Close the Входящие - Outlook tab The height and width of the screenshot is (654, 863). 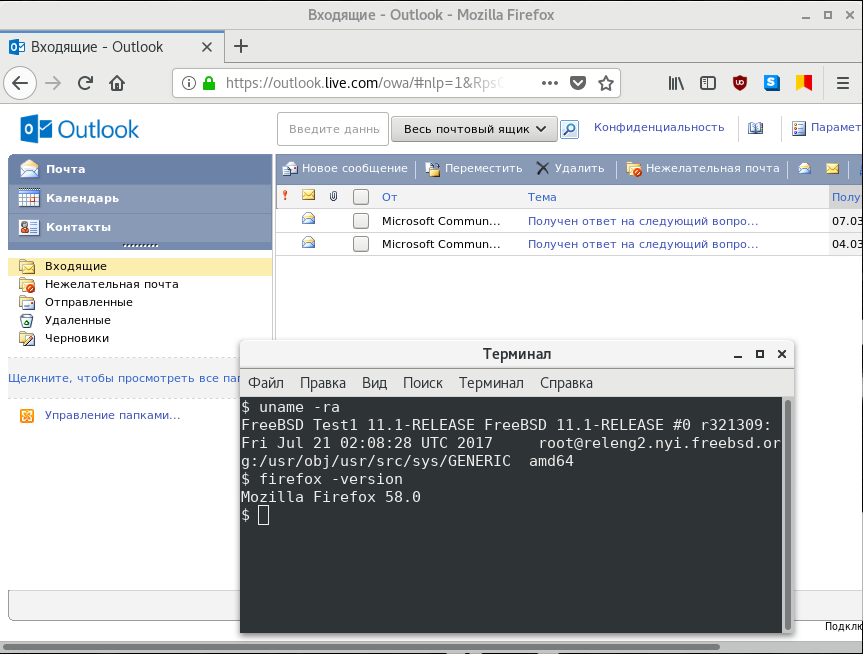(207, 47)
